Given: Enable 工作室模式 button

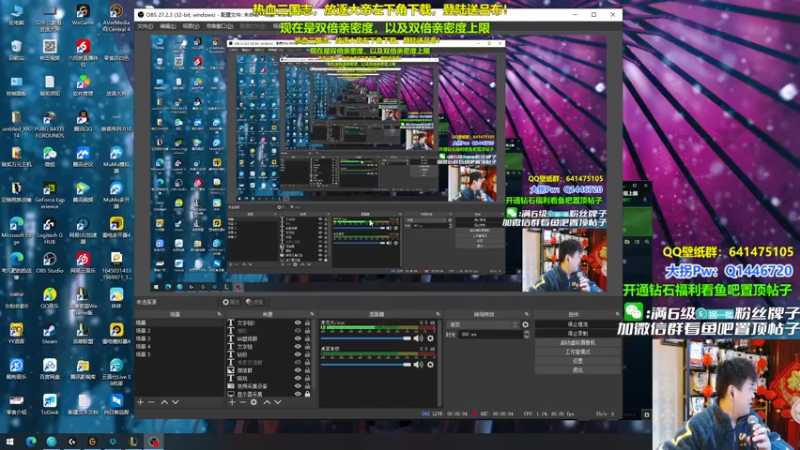Looking at the screenshot, I should [x=578, y=352].
